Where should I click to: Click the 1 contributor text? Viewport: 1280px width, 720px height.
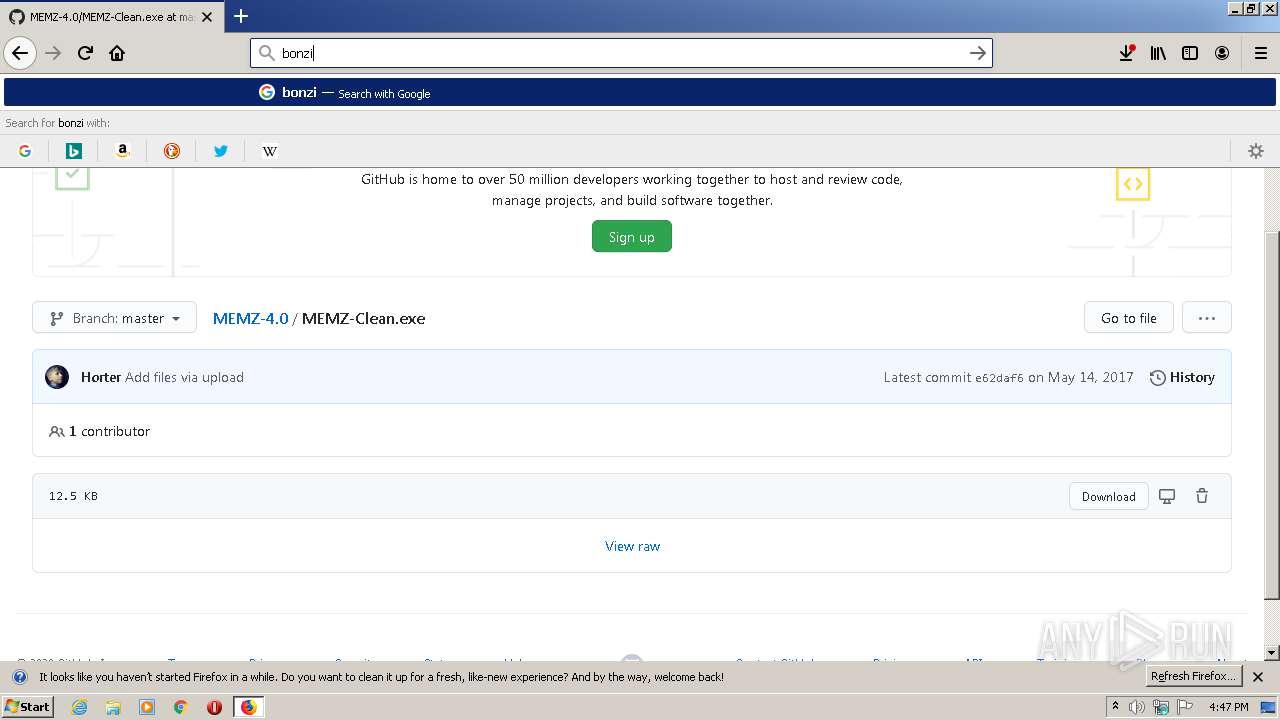109,431
